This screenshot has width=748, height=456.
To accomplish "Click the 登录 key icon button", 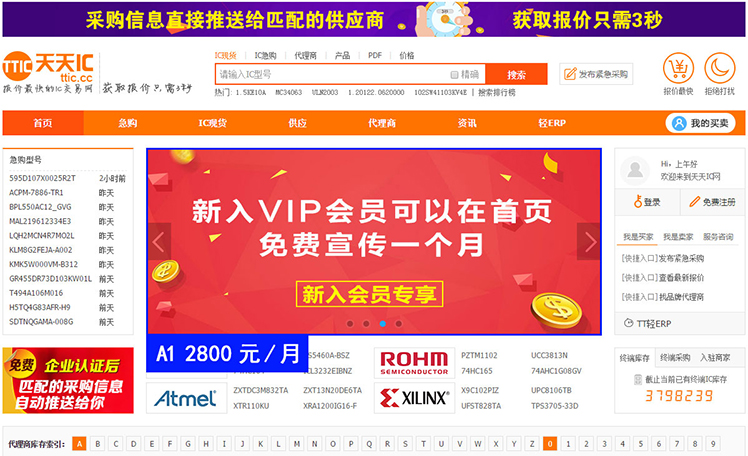I will coord(647,202).
